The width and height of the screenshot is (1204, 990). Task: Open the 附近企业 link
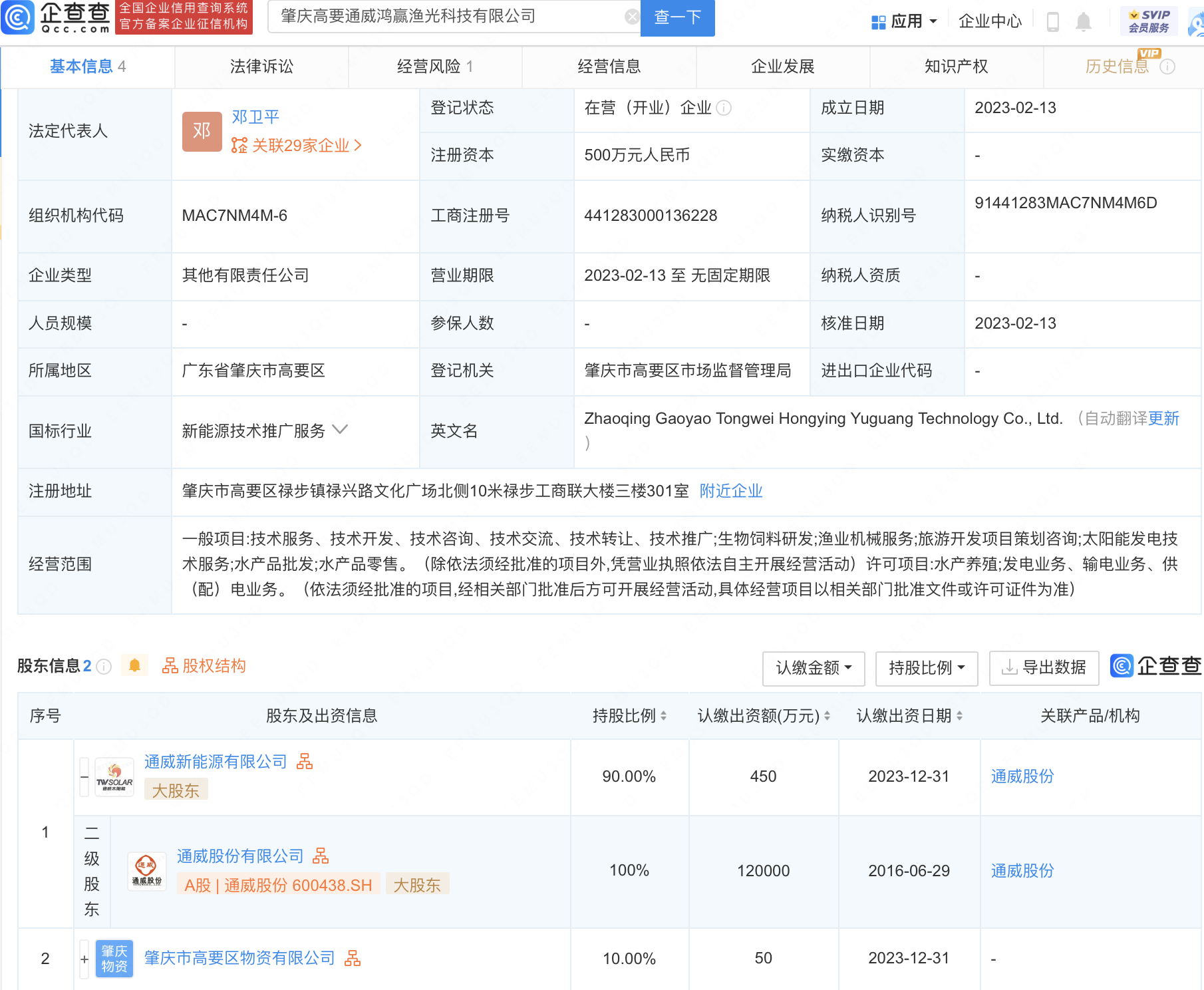tap(730, 491)
